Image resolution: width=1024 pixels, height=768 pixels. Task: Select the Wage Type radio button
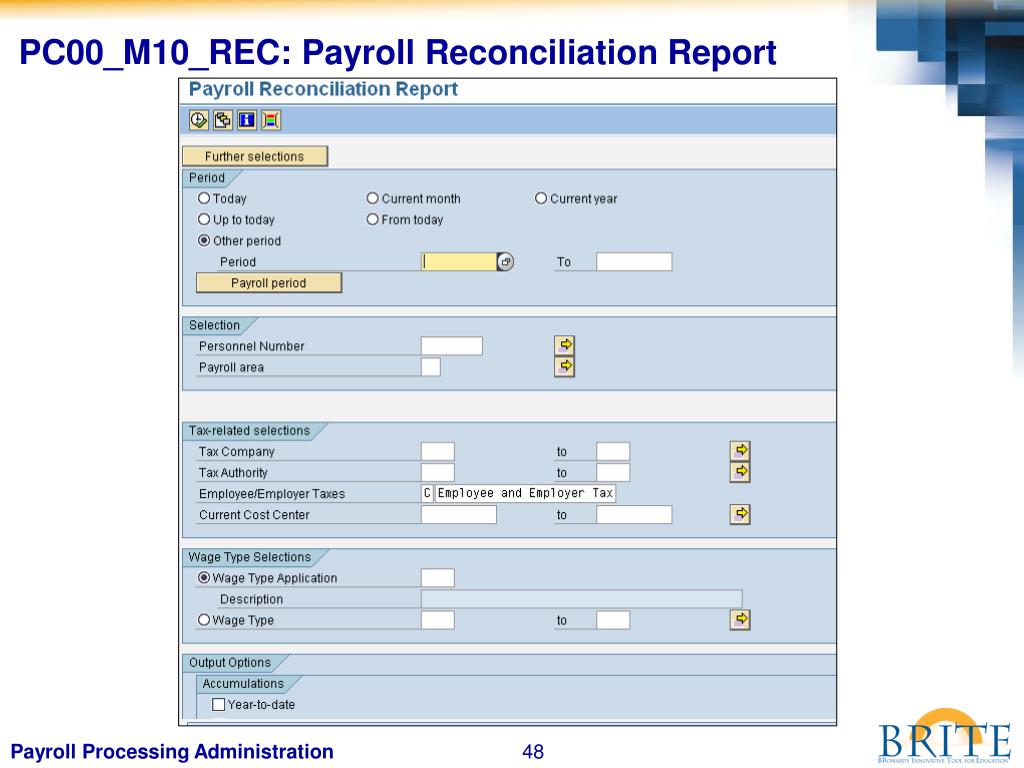tap(204, 620)
